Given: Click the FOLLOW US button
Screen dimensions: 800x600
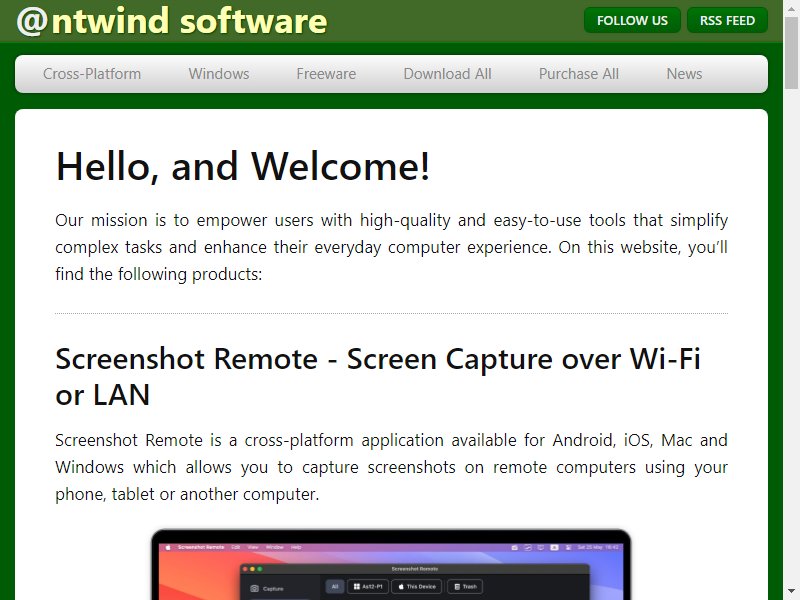Looking at the screenshot, I should coord(632,20).
